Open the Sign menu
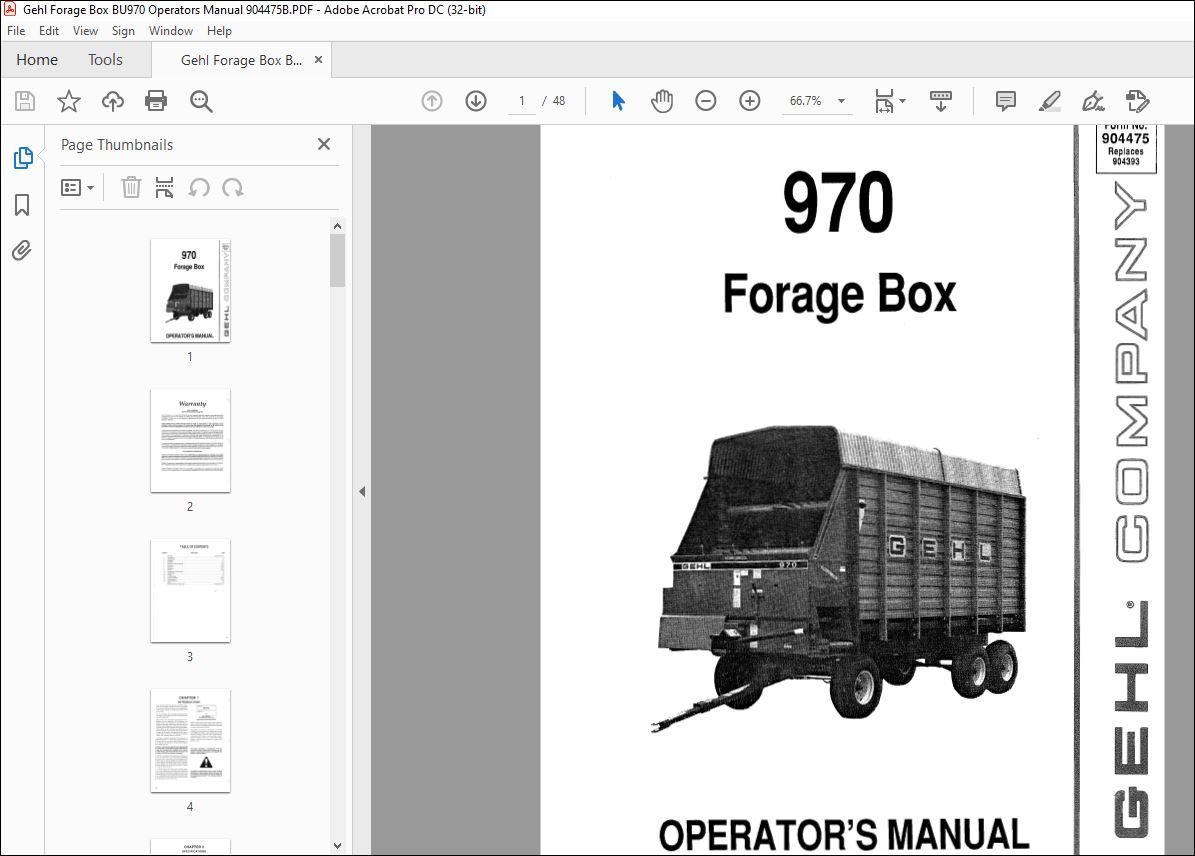The image size is (1195, 856). click(123, 30)
